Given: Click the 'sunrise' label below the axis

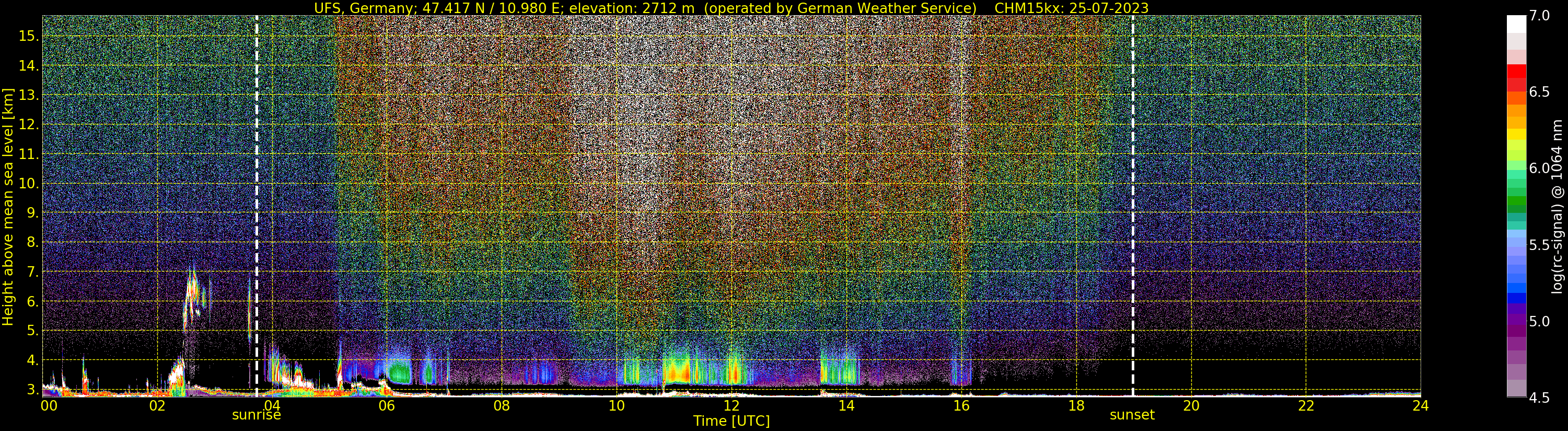Looking at the screenshot, I should coord(256,415).
